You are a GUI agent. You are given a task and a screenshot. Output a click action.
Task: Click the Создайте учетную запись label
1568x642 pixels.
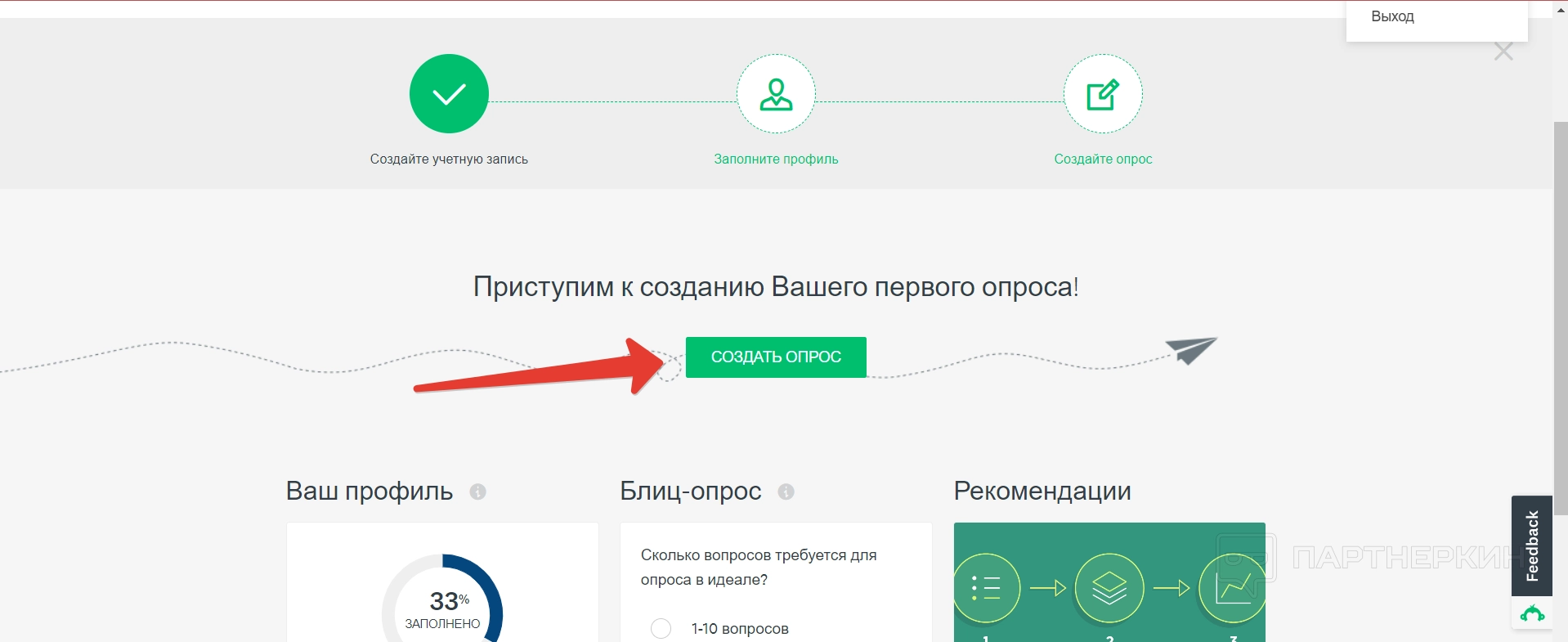(449, 159)
